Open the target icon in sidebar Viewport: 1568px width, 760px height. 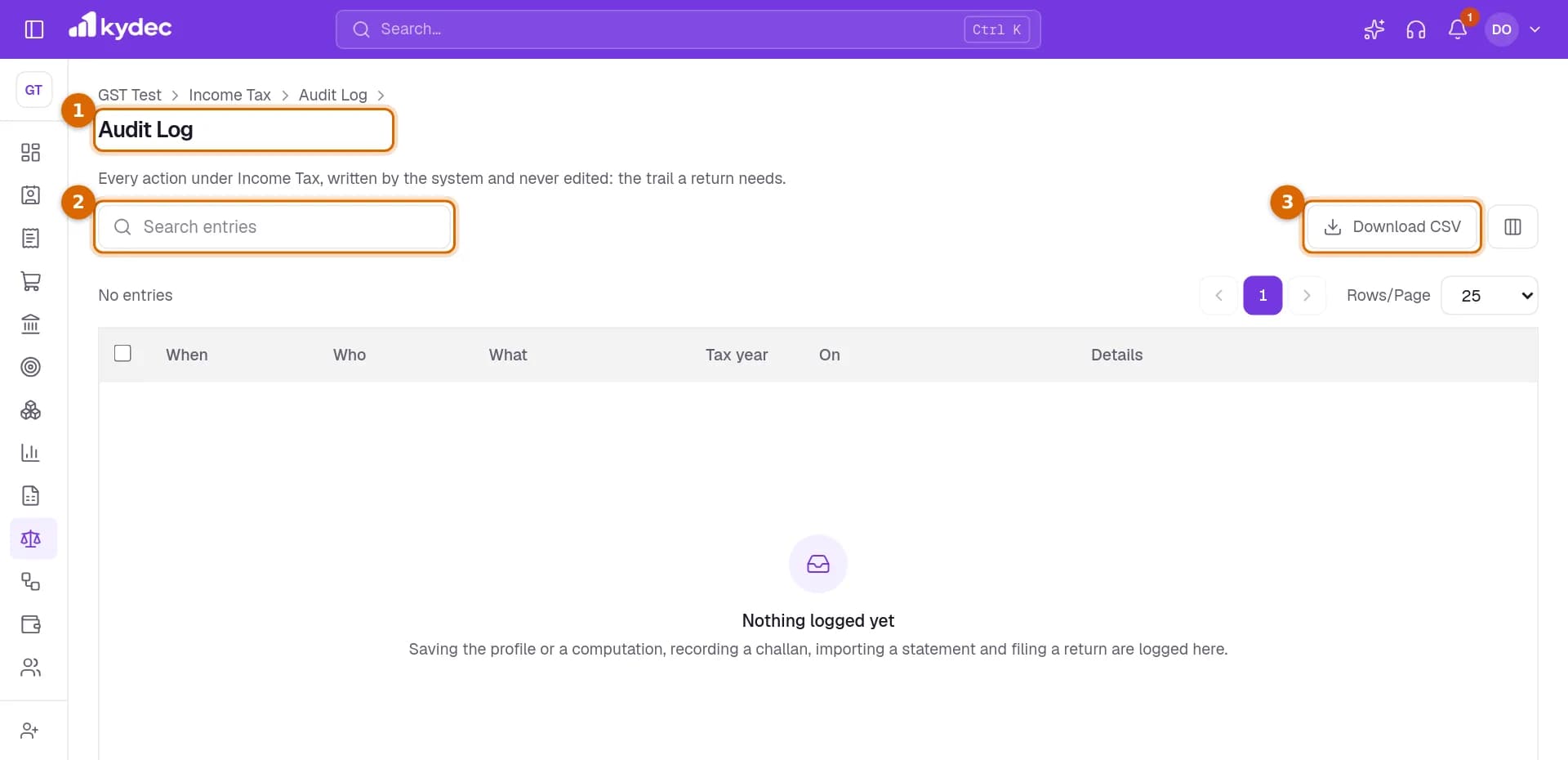tap(31, 367)
